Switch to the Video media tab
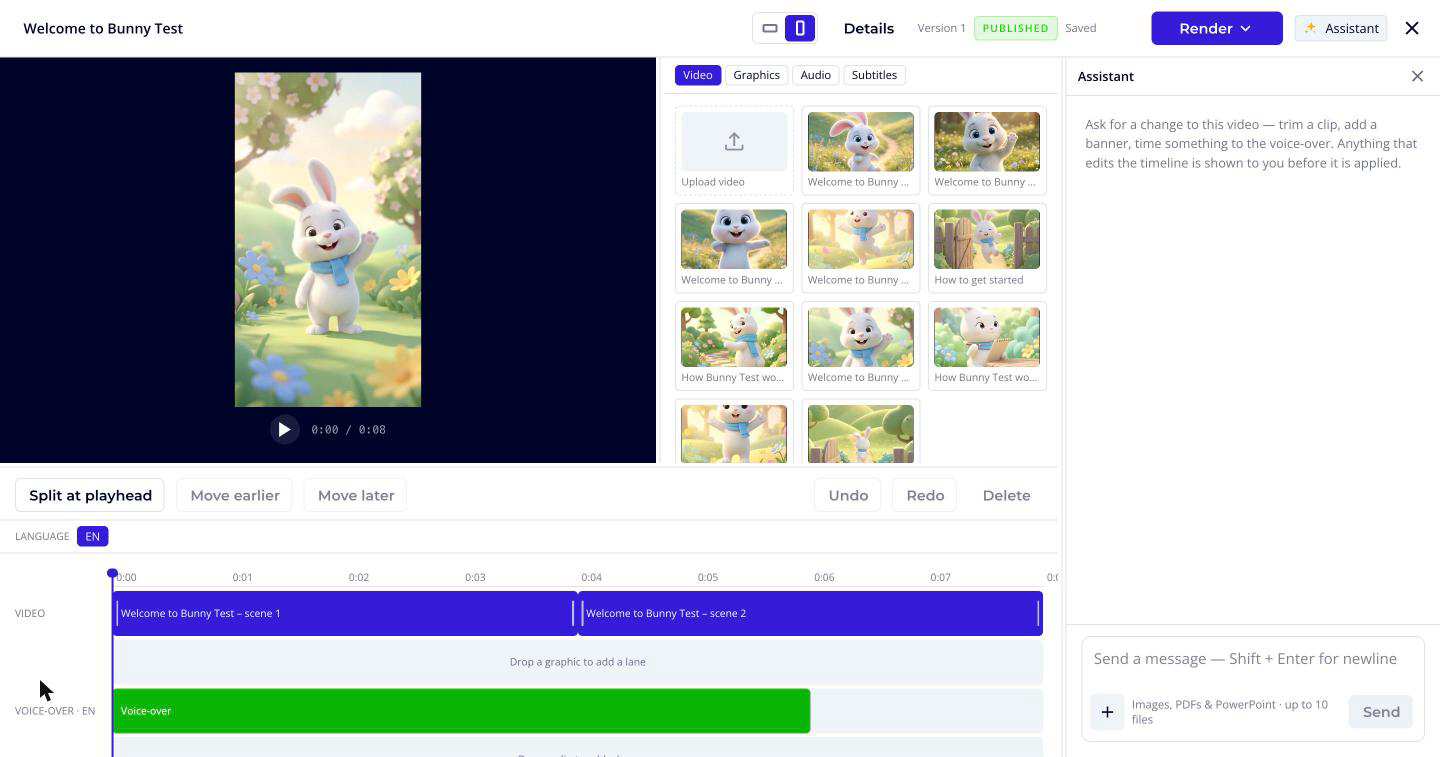 [698, 75]
